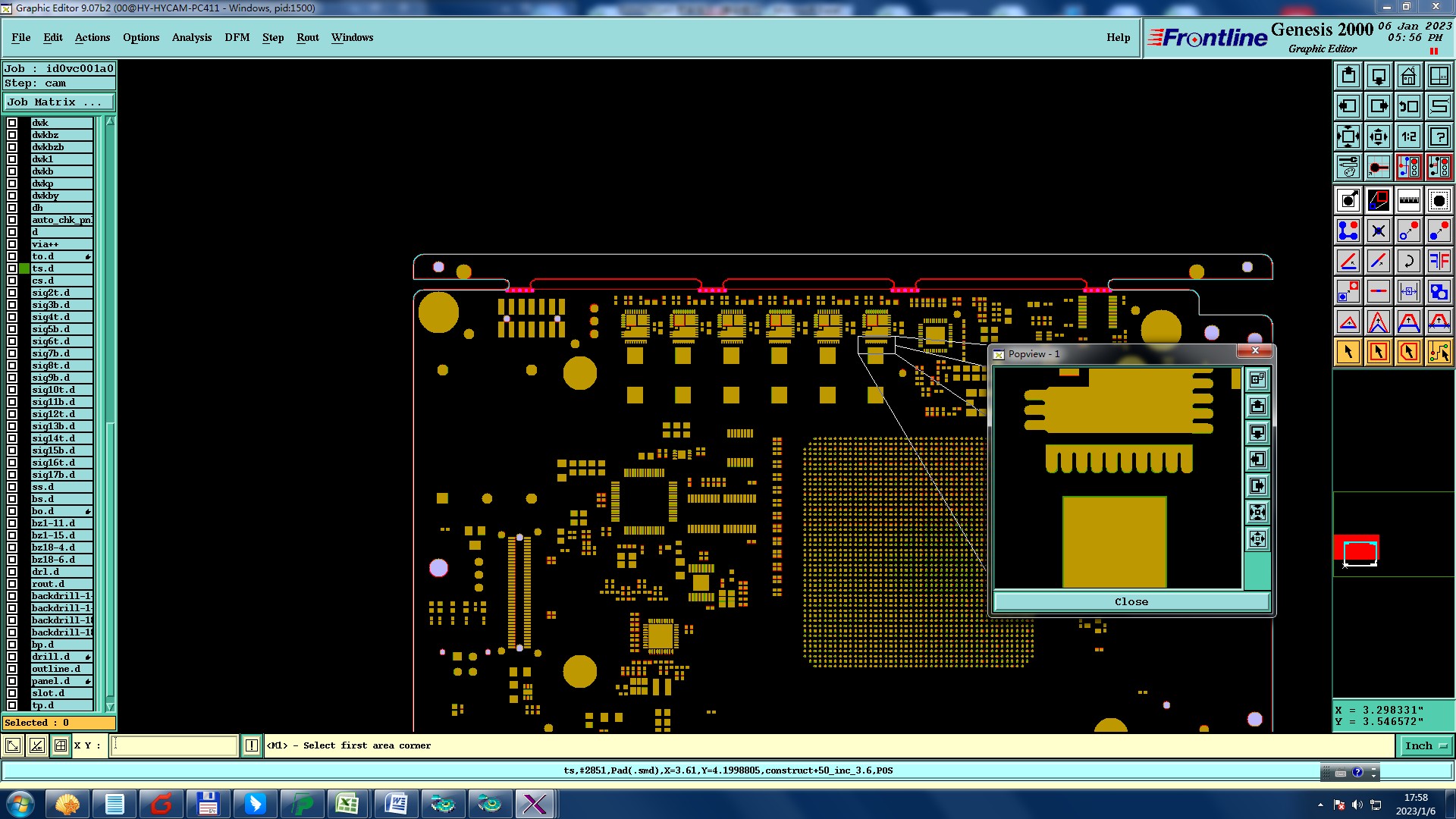This screenshot has height=819, width=1456.
Task: Select the ruler measure tool
Action: (x=1408, y=200)
